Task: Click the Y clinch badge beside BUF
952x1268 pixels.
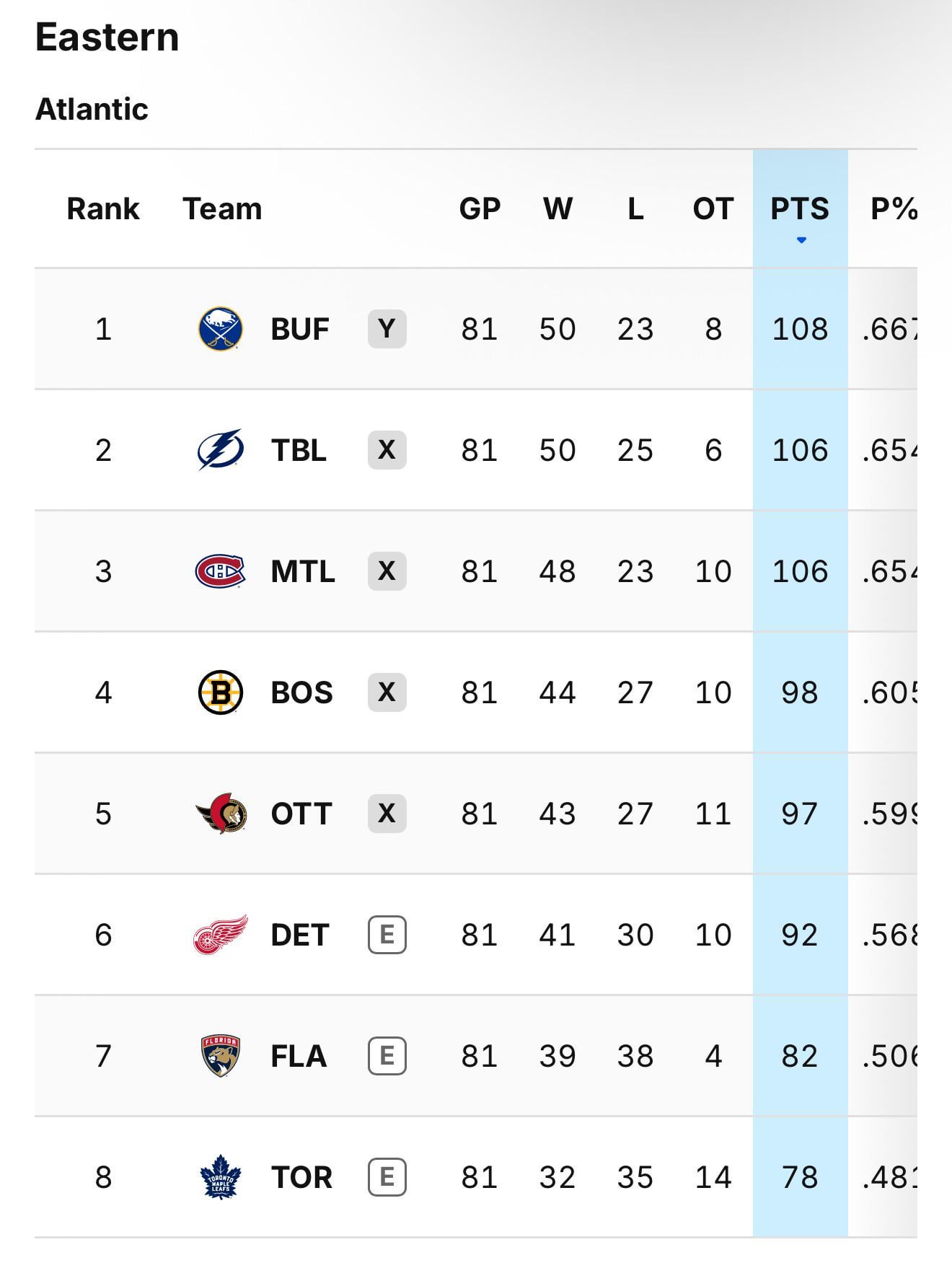Action: (387, 329)
